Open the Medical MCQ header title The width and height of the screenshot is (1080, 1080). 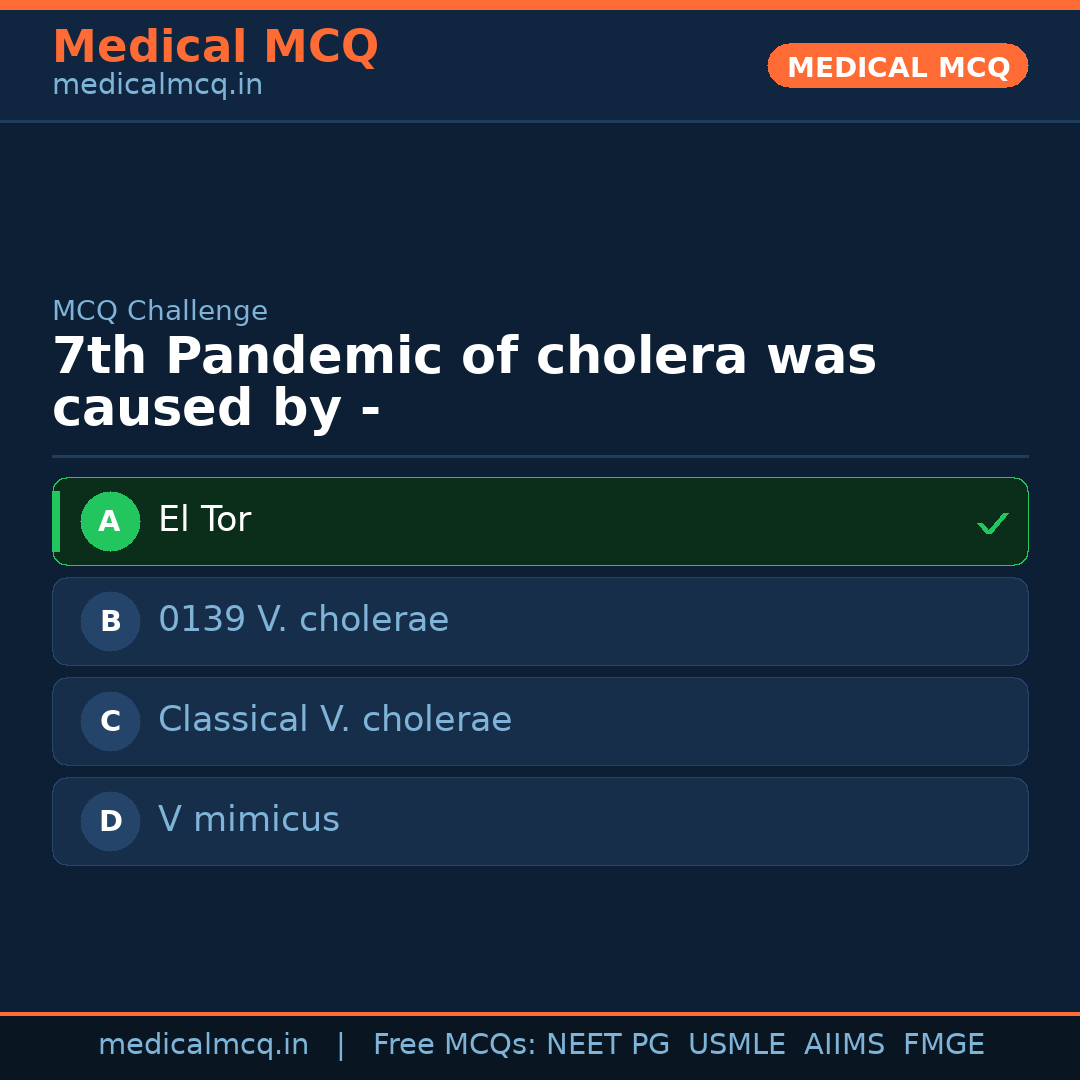point(215,47)
